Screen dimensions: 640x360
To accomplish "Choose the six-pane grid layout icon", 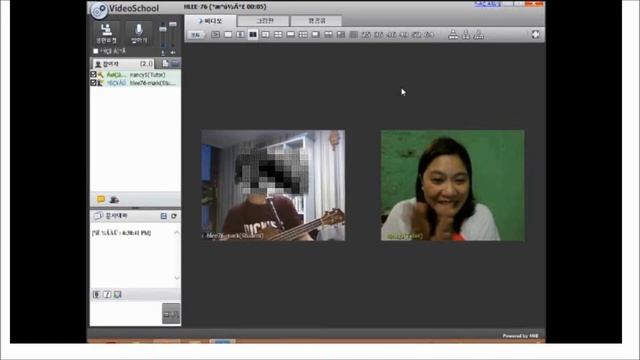I will [x=303, y=35].
